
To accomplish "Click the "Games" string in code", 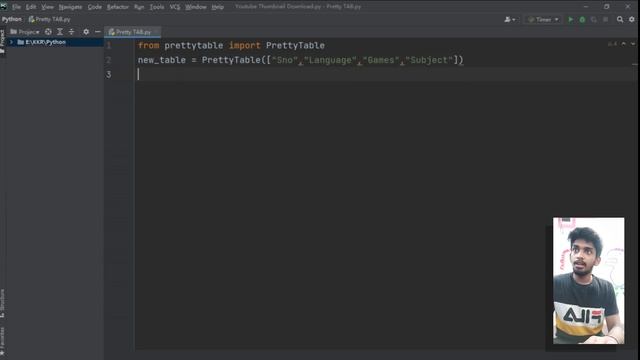I will tap(381, 60).
